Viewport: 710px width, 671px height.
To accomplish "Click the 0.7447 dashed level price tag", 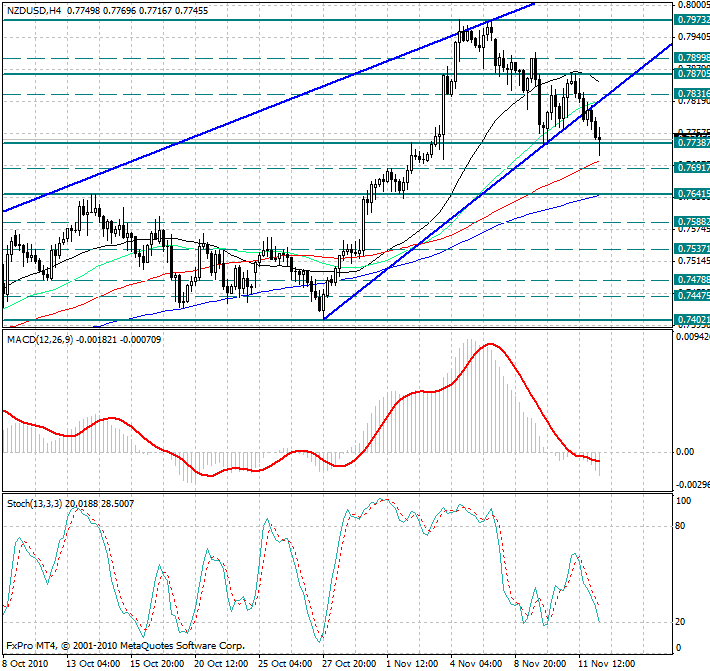I will point(692,296).
